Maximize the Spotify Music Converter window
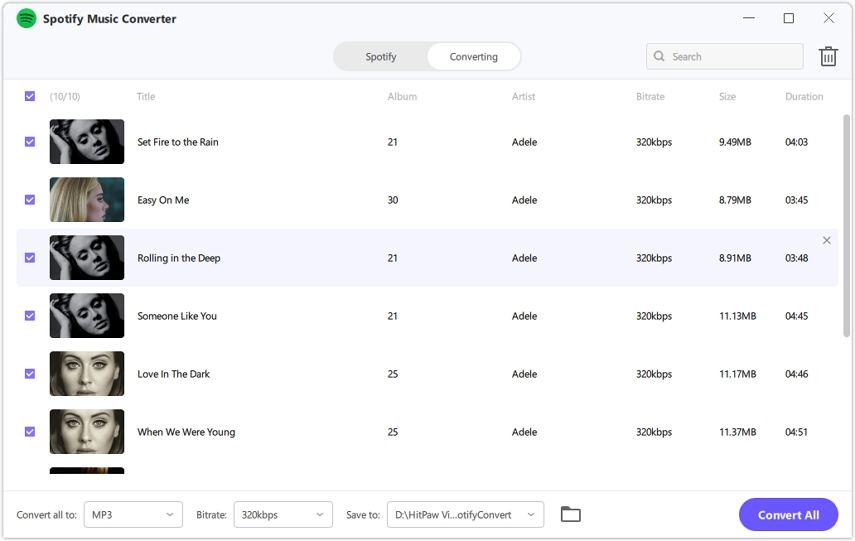855x541 pixels. coord(788,18)
